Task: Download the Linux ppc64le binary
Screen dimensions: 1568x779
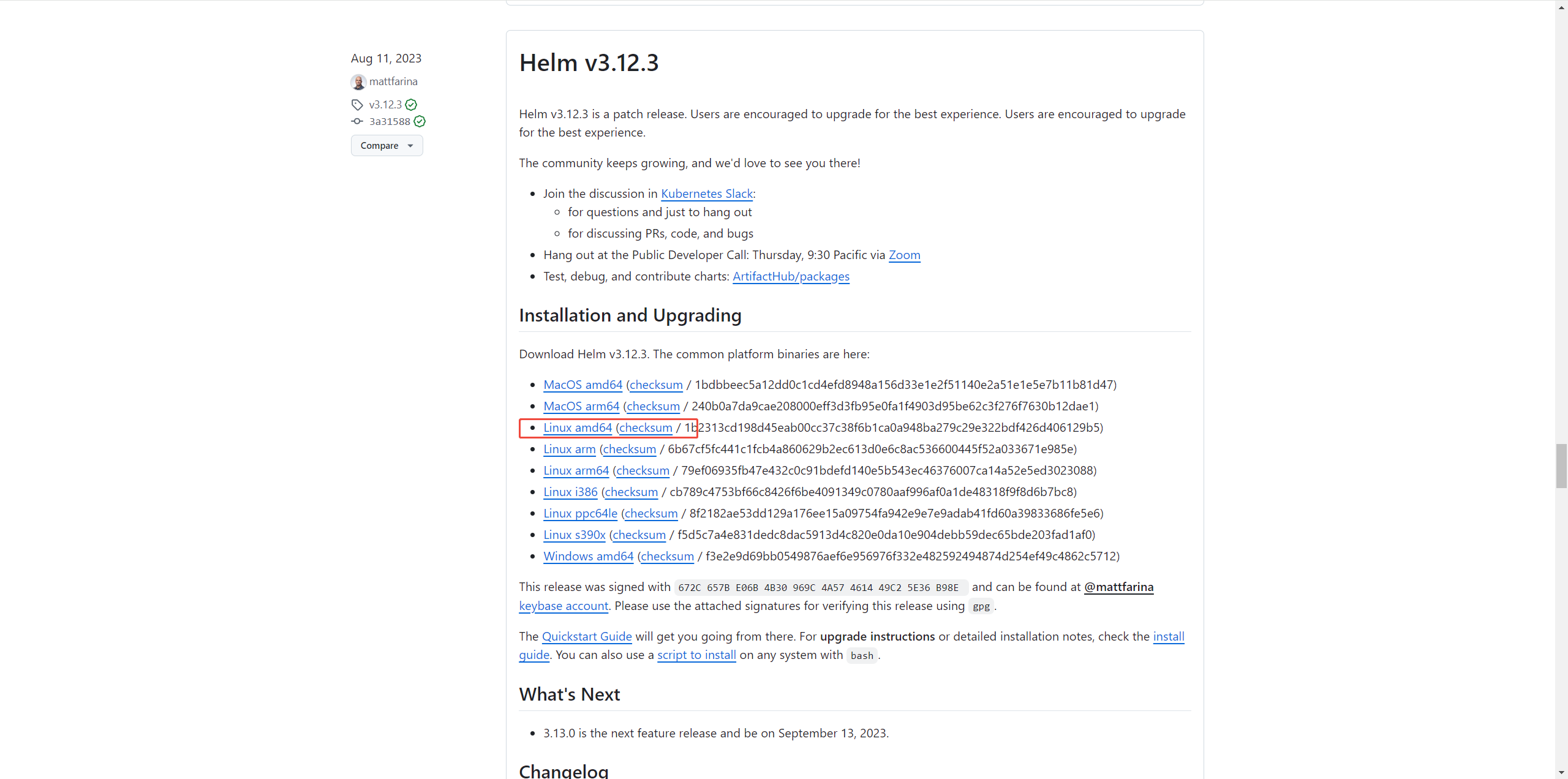Action: (x=580, y=513)
